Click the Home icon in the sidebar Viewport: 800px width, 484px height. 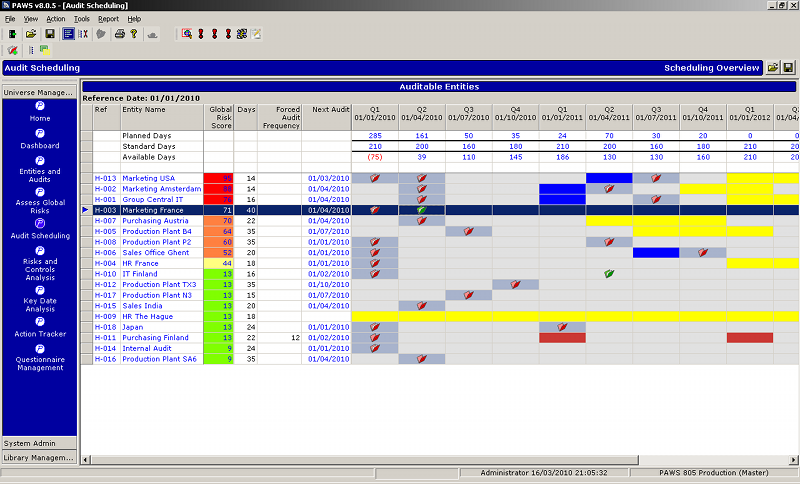(x=40, y=105)
